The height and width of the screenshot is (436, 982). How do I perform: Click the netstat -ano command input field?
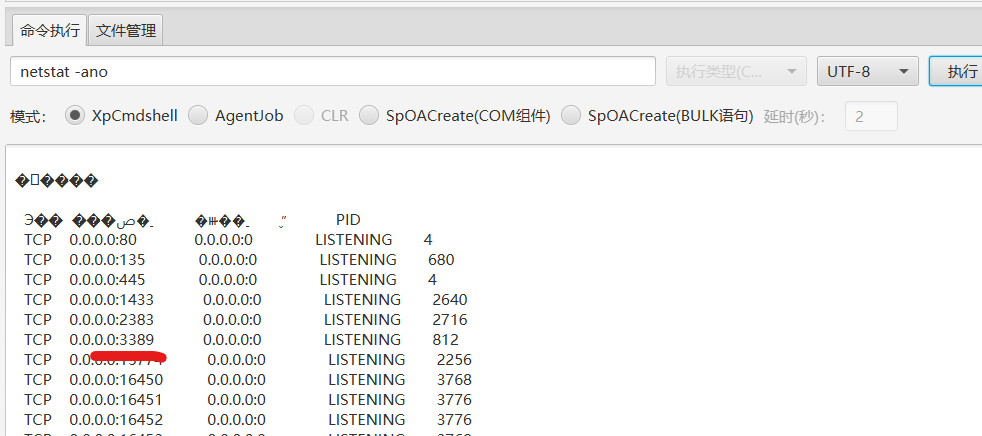tap(332, 72)
